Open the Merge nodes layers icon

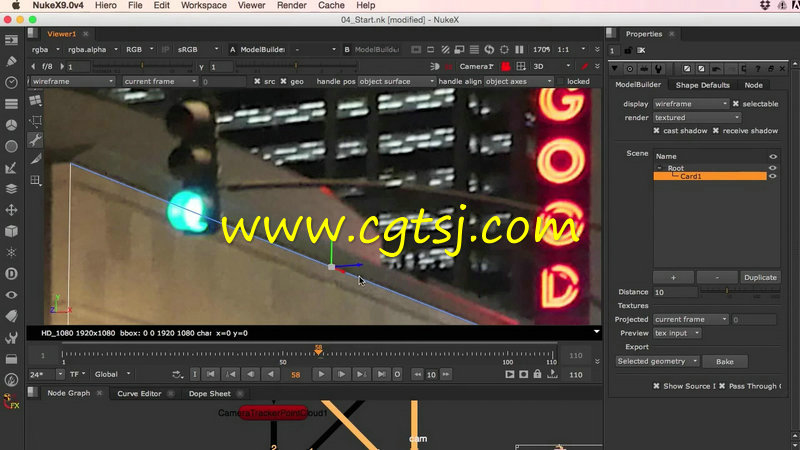(11, 189)
